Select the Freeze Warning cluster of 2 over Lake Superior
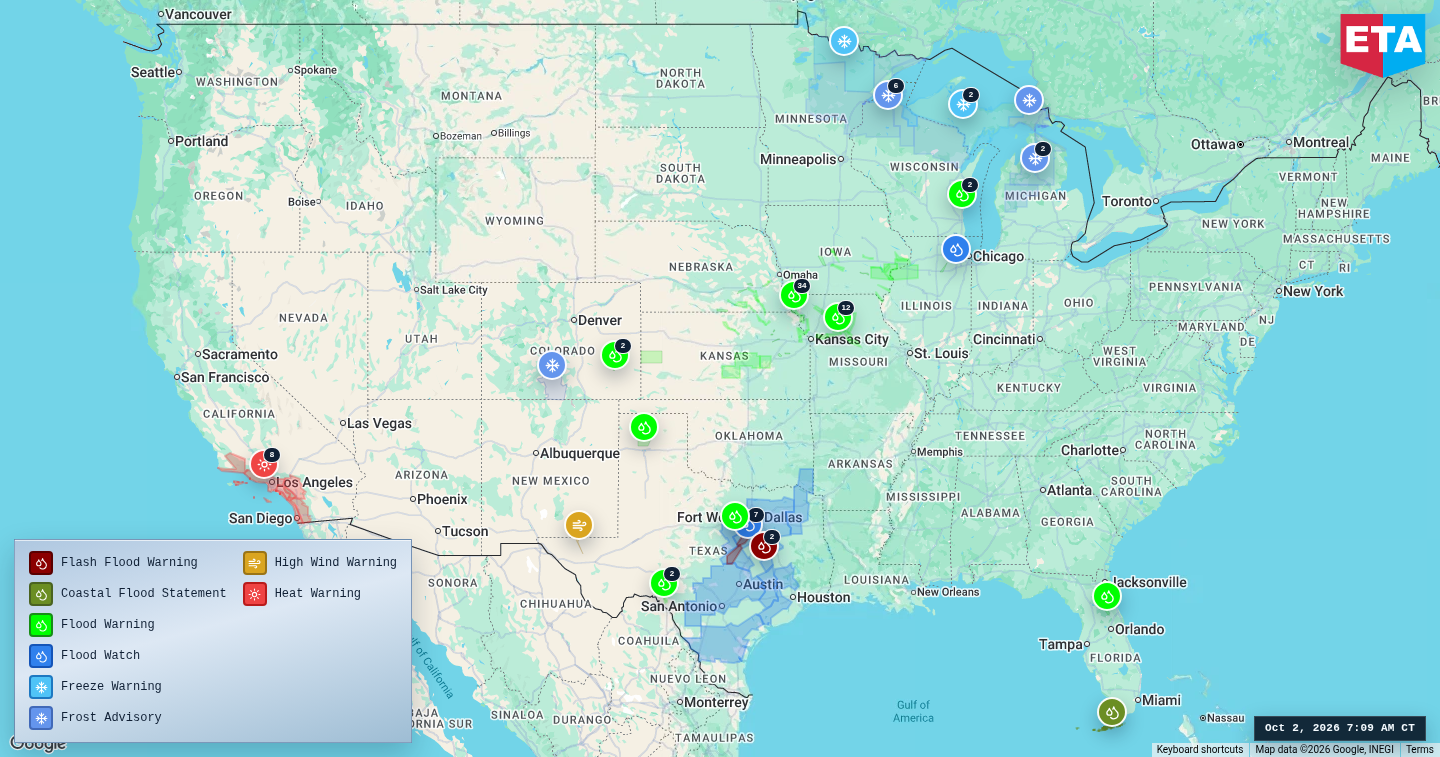This screenshot has height=757, width=1440. pyautogui.click(x=963, y=104)
